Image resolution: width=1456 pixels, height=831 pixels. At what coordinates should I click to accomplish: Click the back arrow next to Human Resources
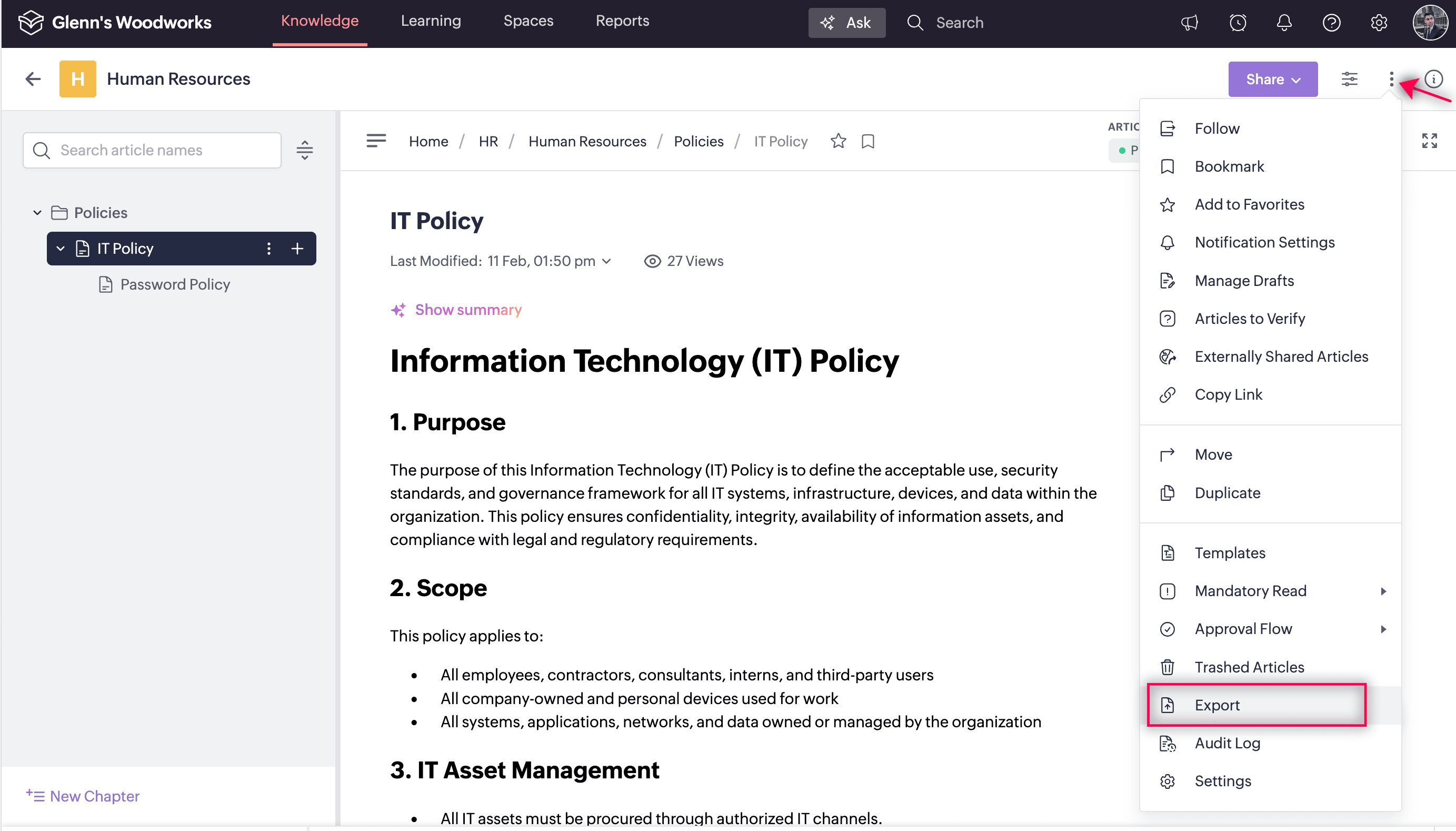[x=33, y=79]
